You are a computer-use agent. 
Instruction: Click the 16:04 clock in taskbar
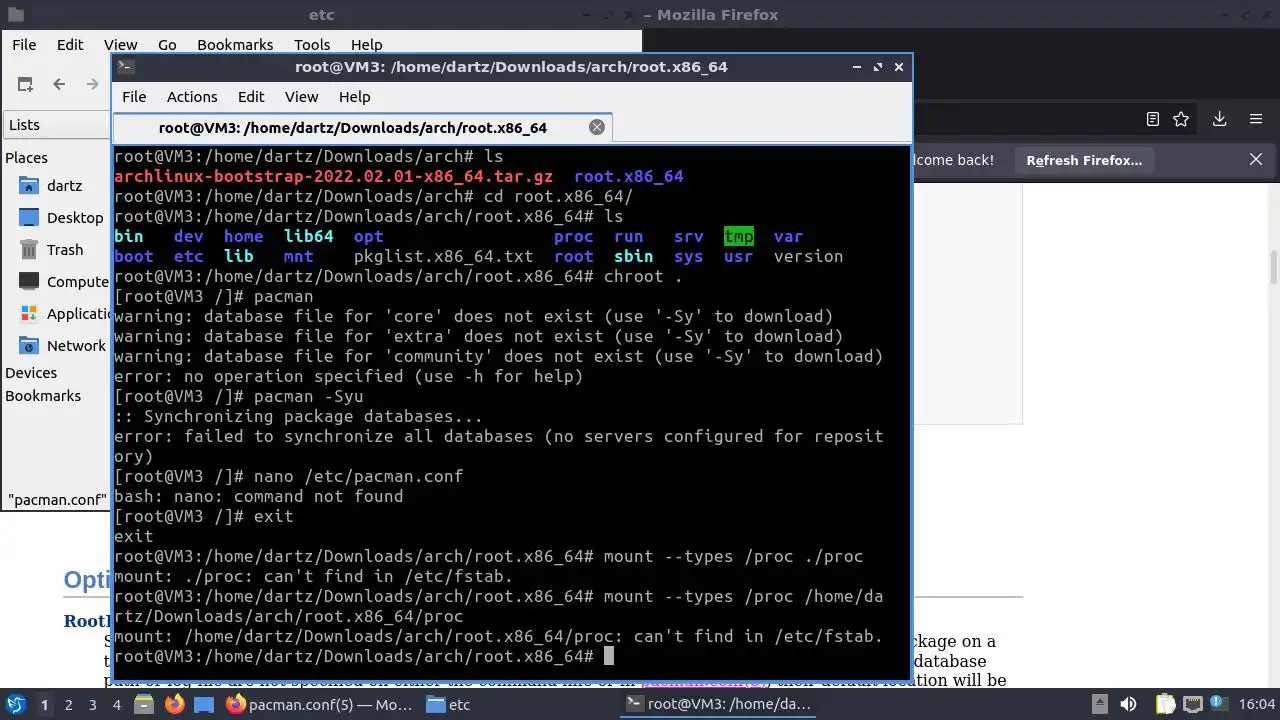pyautogui.click(x=1257, y=705)
